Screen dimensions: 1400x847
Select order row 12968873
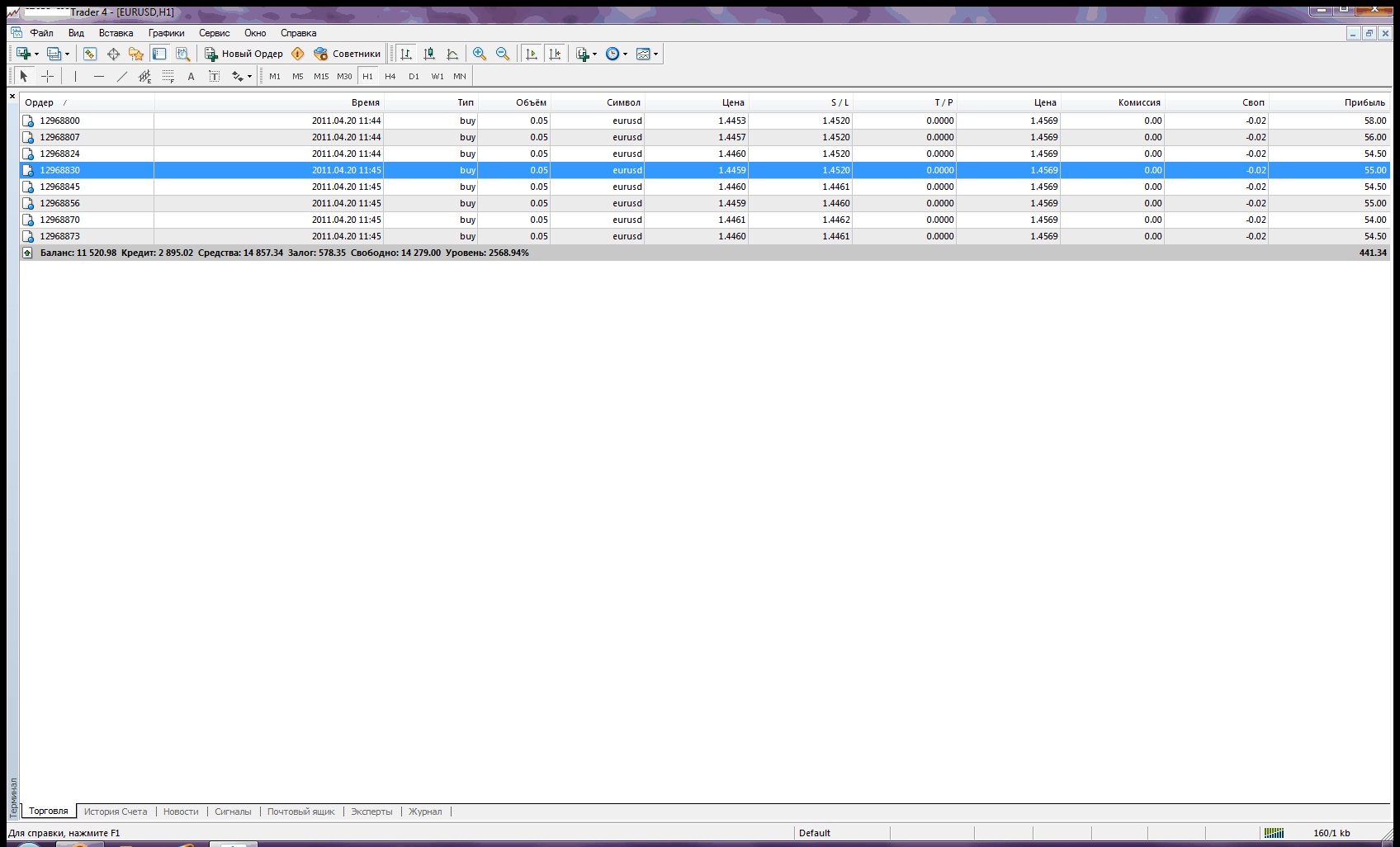click(705, 236)
